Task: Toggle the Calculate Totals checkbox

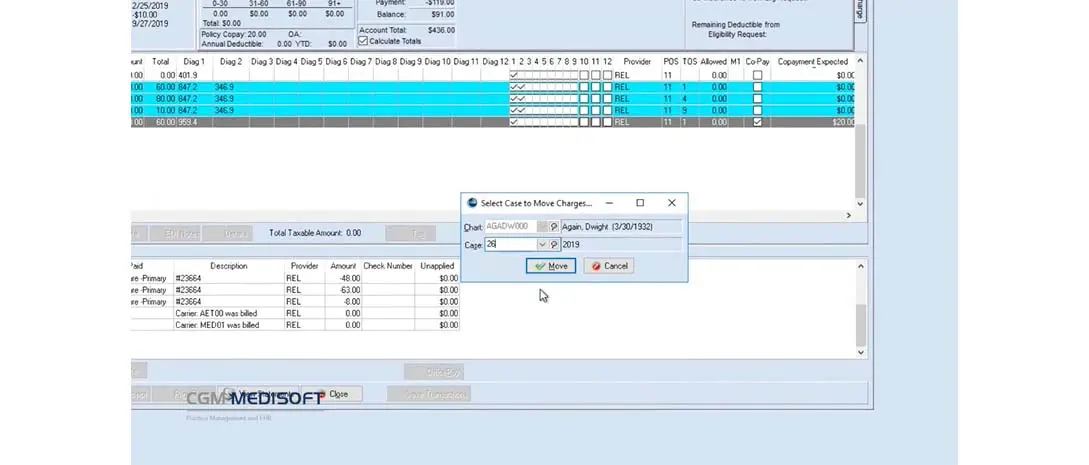Action: tap(363, 41)
